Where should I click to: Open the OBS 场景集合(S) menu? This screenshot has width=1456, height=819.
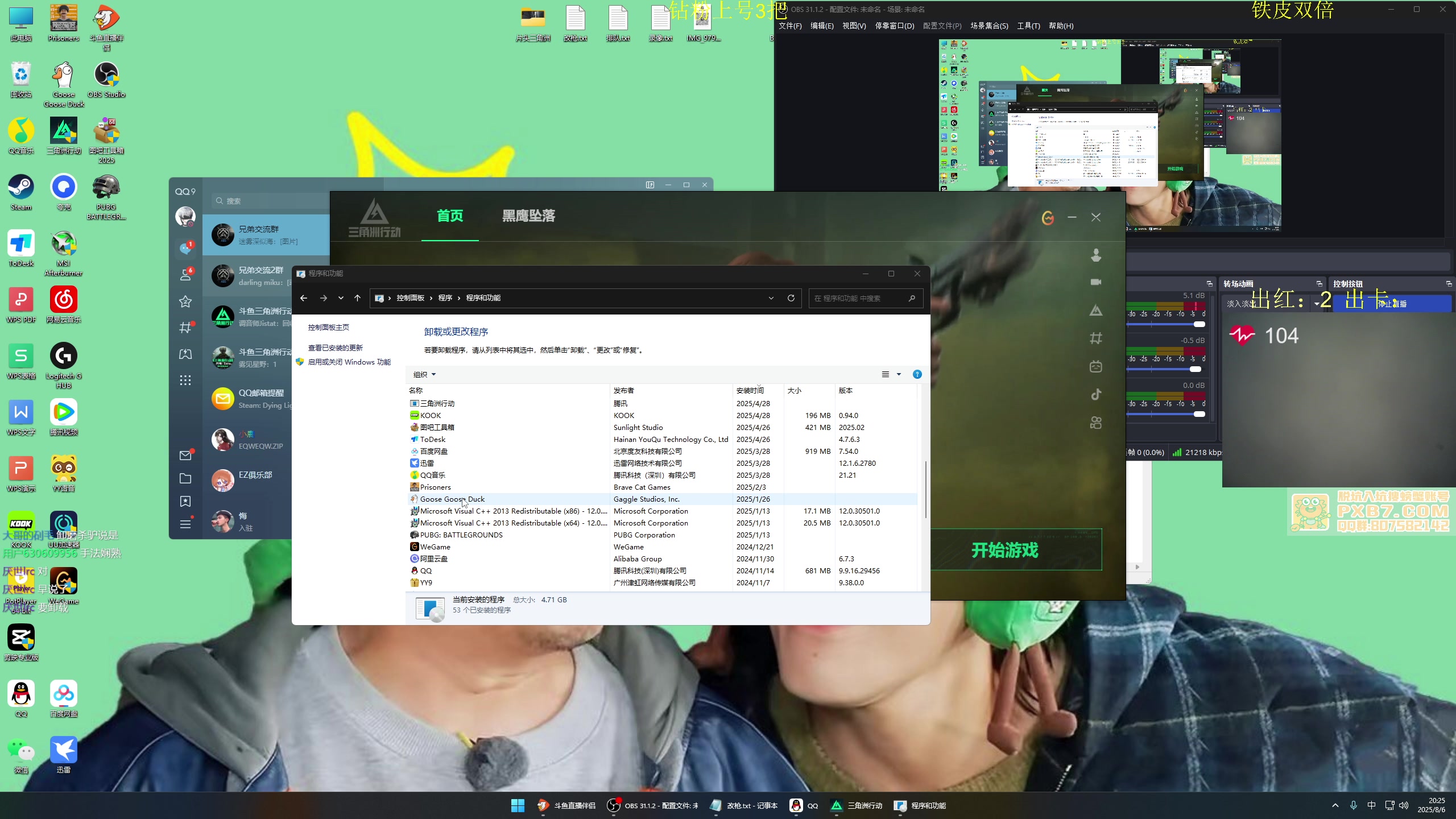pyautogui.click(x=989, y=26)
